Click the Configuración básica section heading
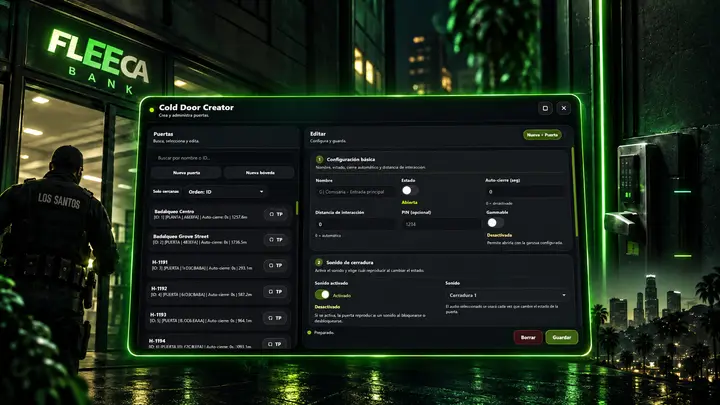The width and height of the screenshot is (720, 405). pos(351,159)
